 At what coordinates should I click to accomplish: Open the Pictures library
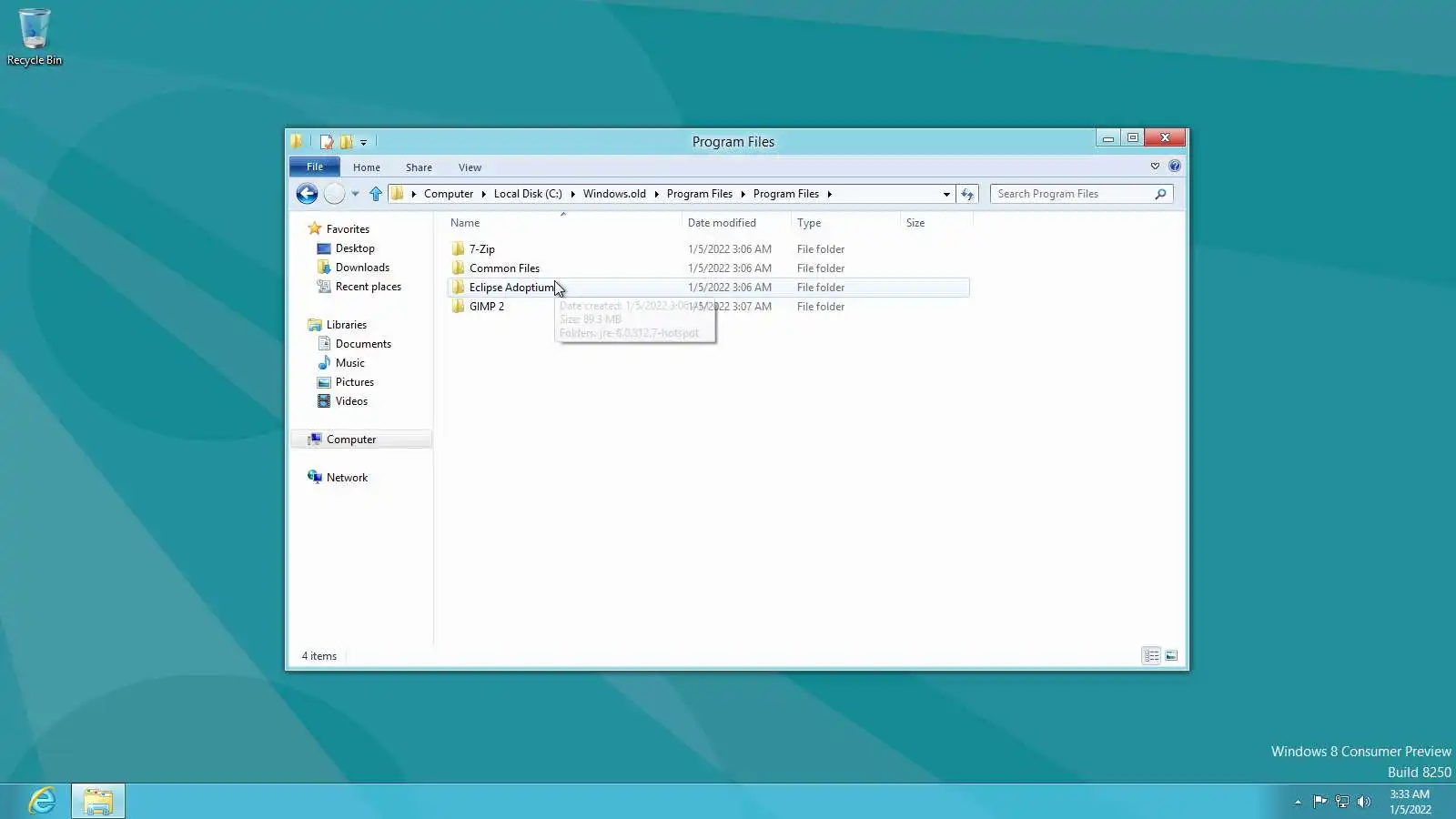pyautogui.click(x=354, y=382)
